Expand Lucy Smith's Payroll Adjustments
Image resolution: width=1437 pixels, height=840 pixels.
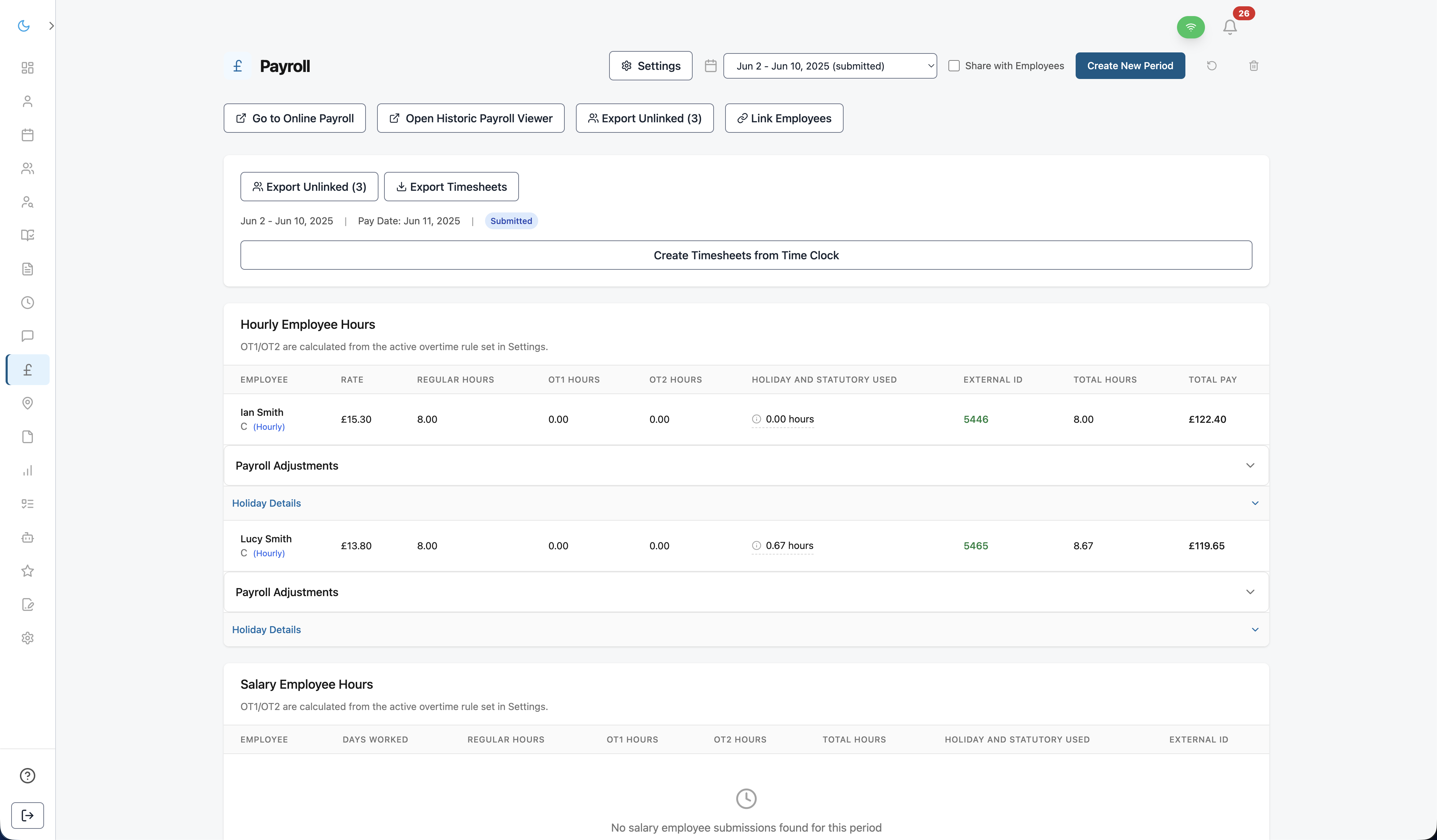(x=746, y=592)
